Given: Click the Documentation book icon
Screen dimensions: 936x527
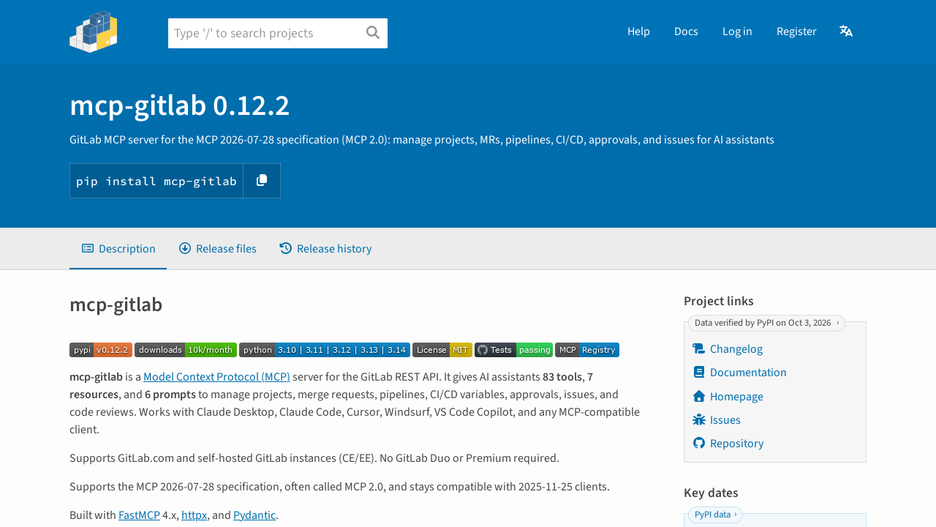Looking at the screenshot, I should click(x=698, y=372).
